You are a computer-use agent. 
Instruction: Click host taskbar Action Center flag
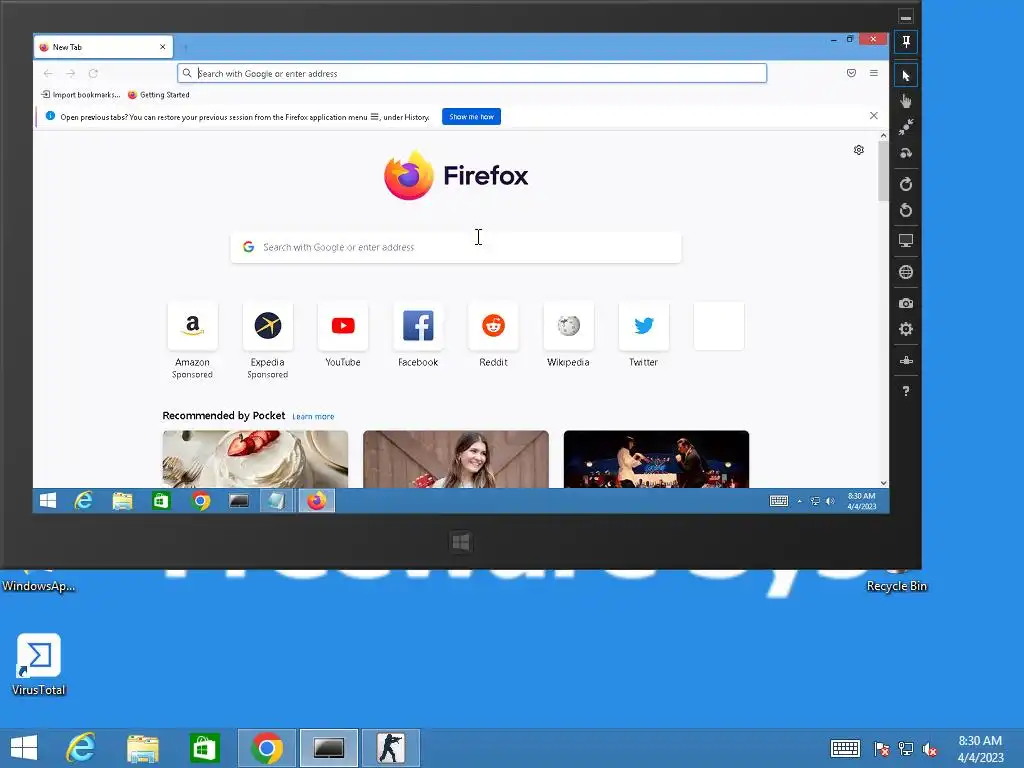click(882, 748)
